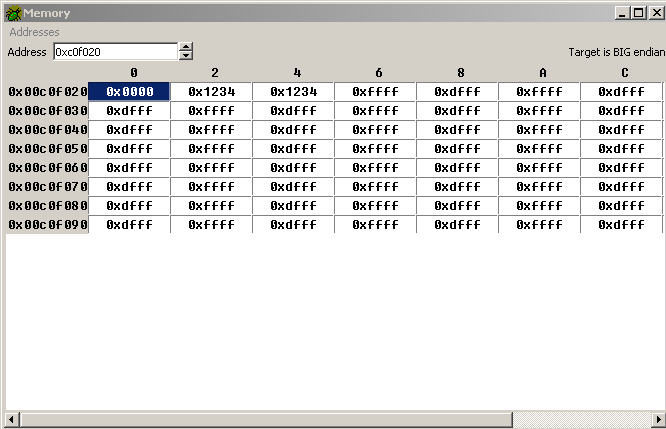Close the Memory window
Viewport: 666px width, 429px height.
656,13
